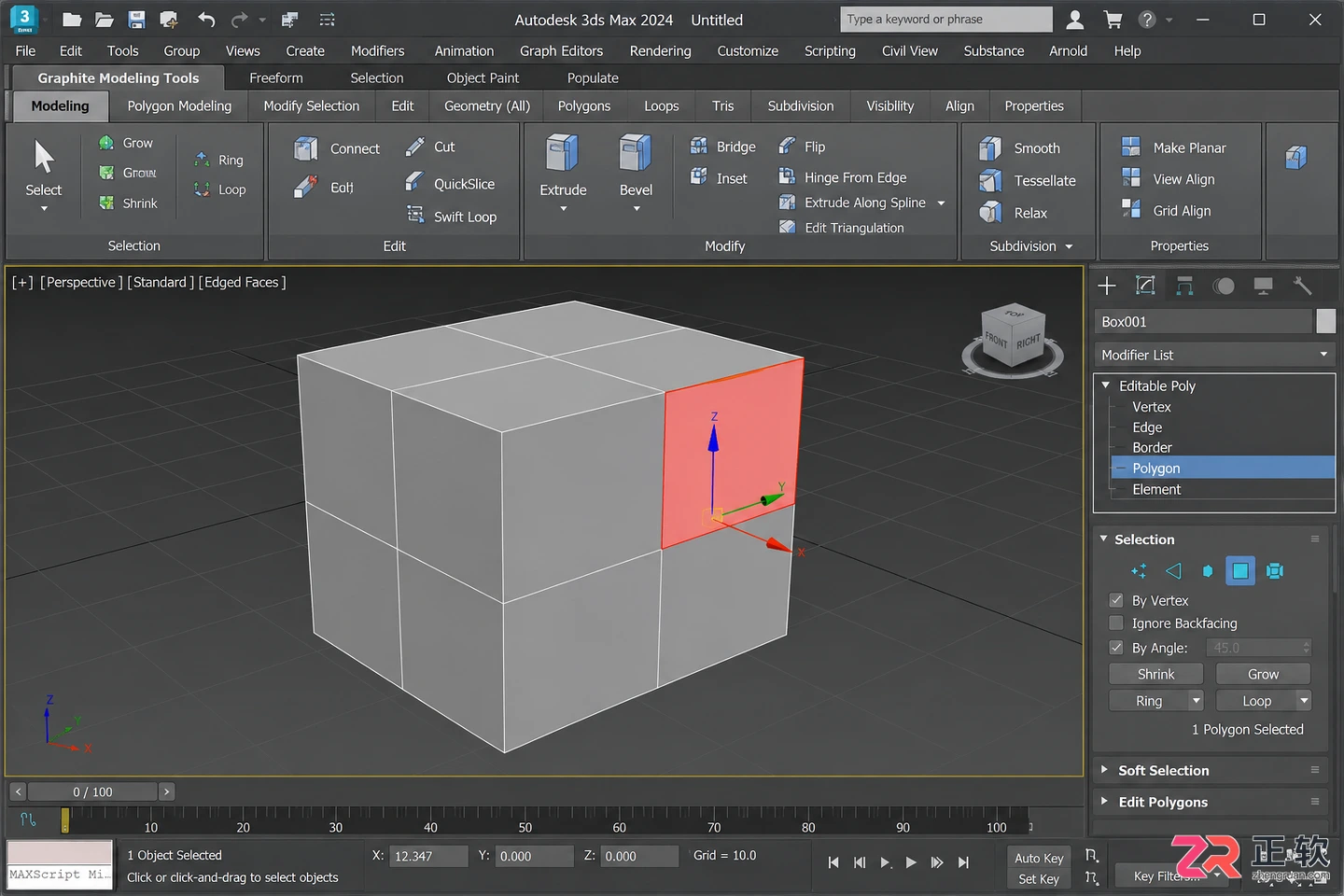Select the Inset tool

718,177
